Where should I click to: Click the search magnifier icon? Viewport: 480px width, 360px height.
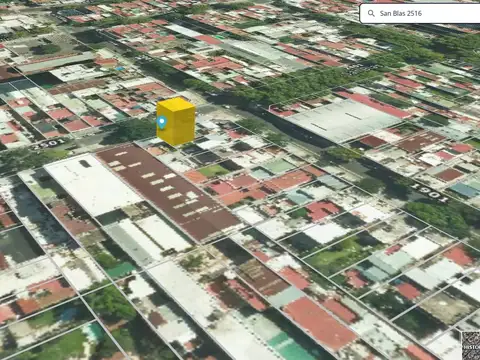[371, 13]
